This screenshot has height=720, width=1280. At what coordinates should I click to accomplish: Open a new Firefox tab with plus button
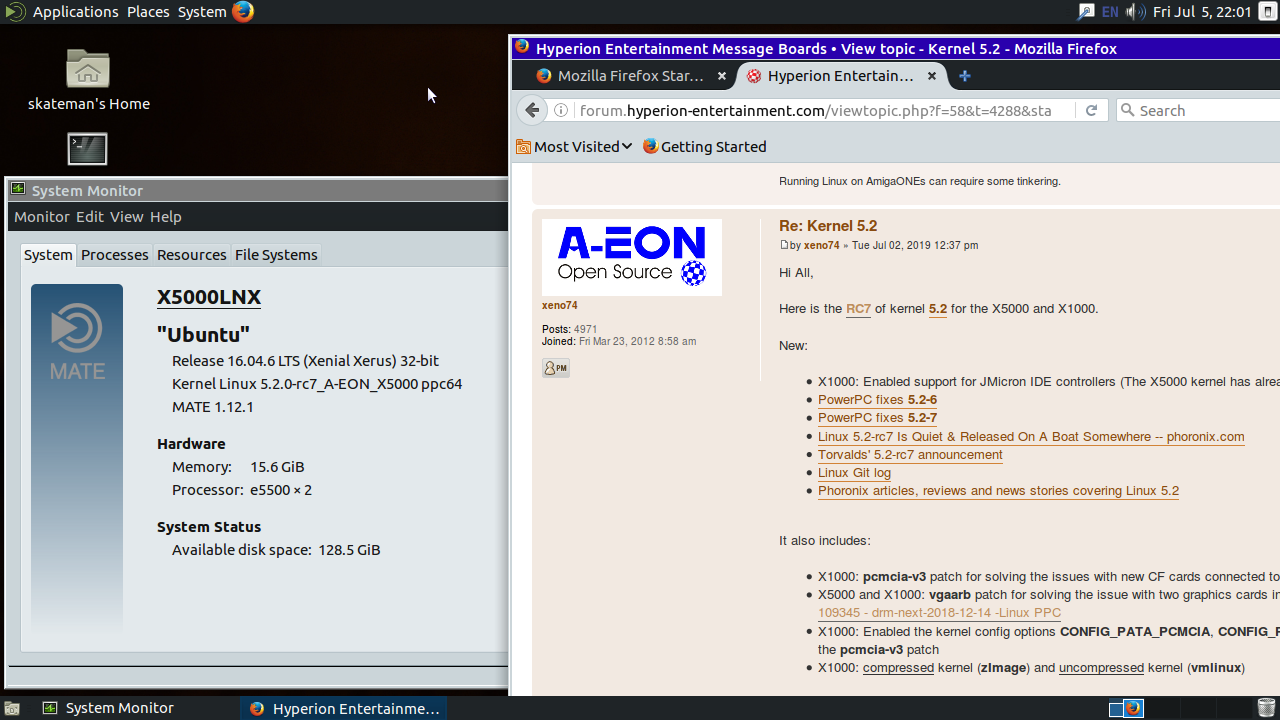point(965,76)
